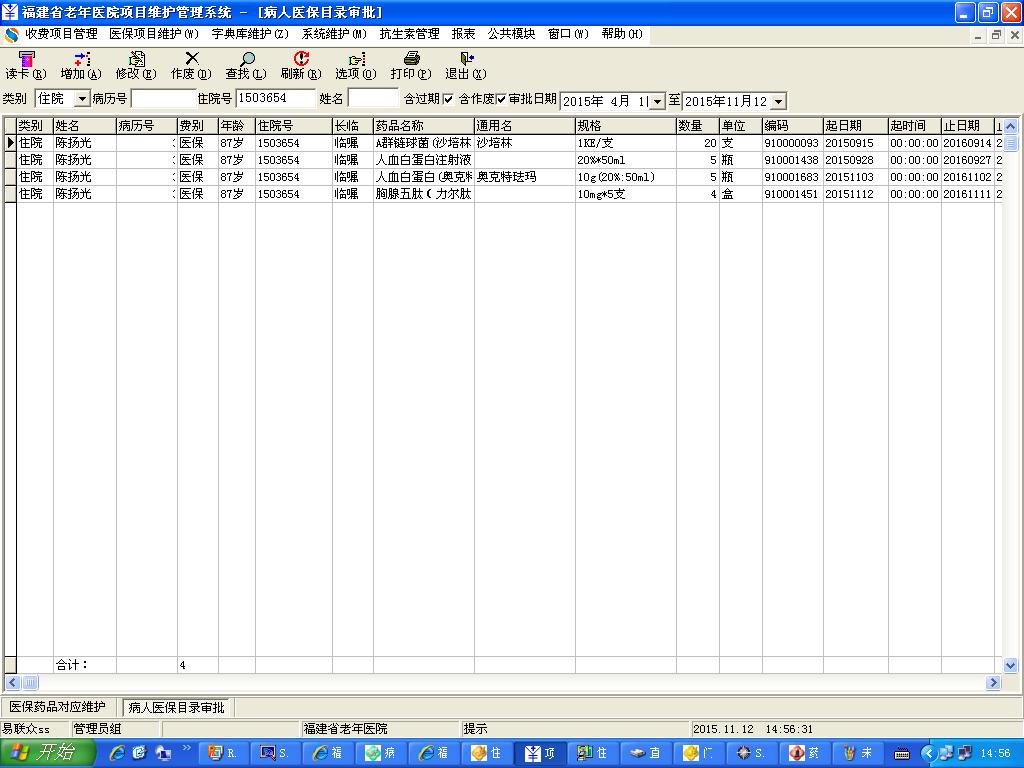Viewport: 1024px width, 768px height.
Task: Open the 收费项目管理 menu
Action: coord(61,34)
